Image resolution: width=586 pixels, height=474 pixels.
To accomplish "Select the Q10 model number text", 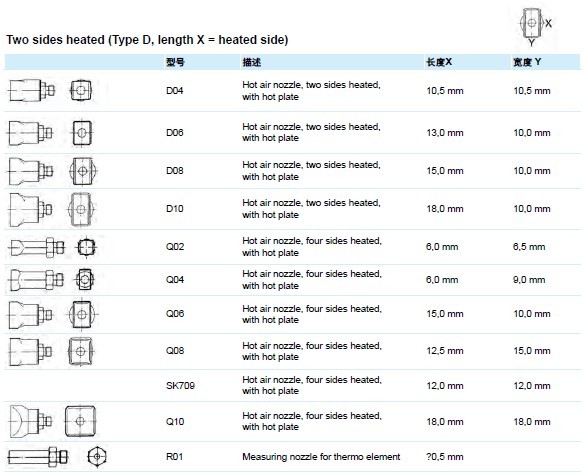I will [x=175, y=421].
